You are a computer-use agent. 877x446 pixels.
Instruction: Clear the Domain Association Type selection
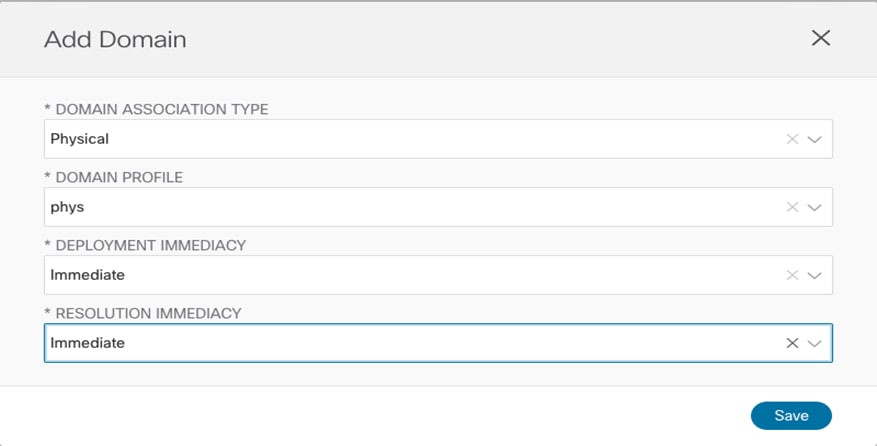pyautogui.click(x=792, y=139)
